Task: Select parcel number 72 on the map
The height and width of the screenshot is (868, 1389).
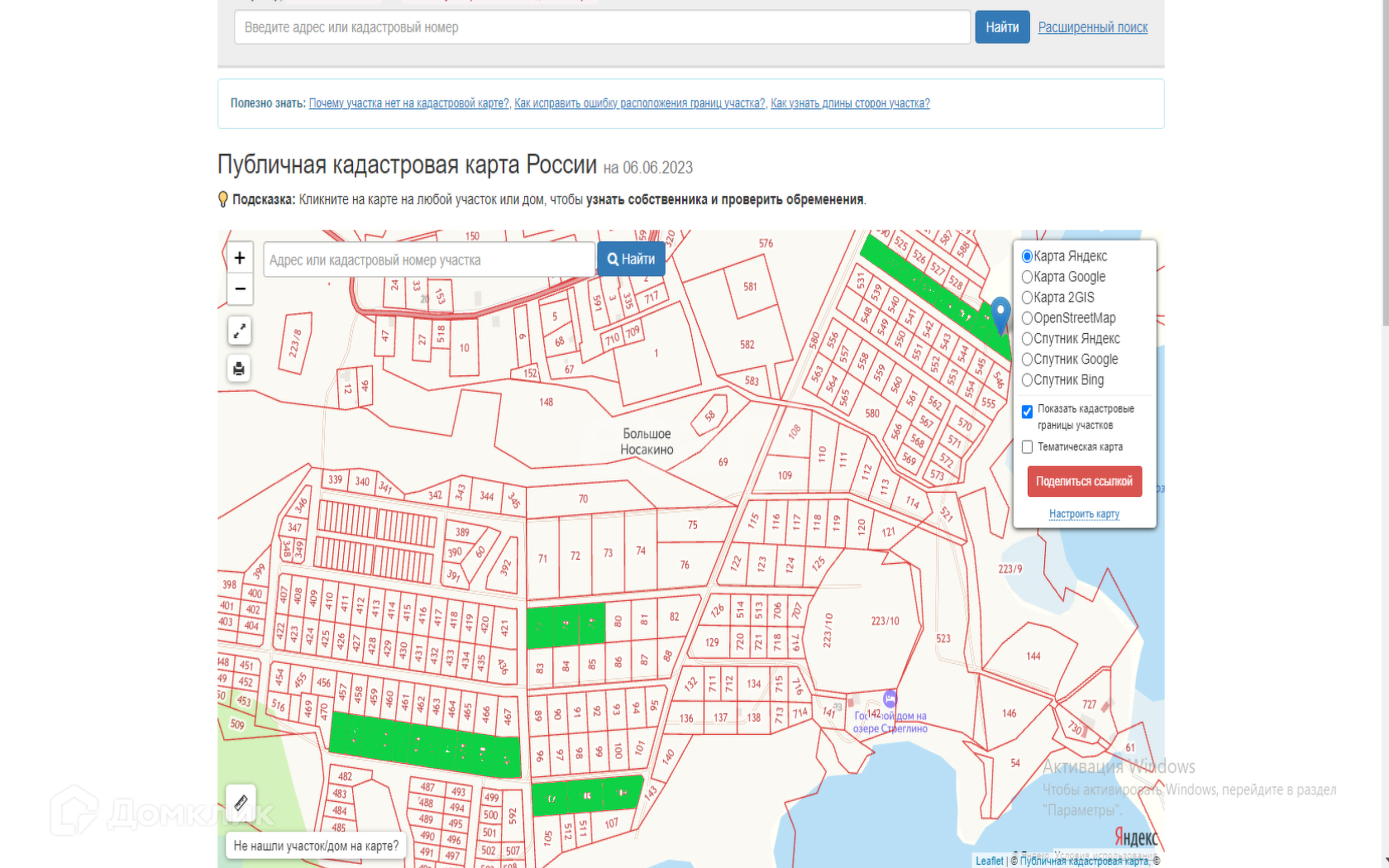Action: coord(575,556)
